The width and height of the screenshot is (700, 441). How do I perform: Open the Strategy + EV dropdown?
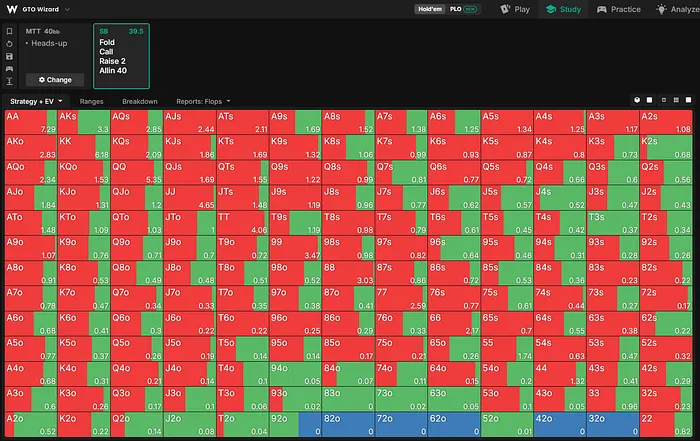(x=36, y=101)
